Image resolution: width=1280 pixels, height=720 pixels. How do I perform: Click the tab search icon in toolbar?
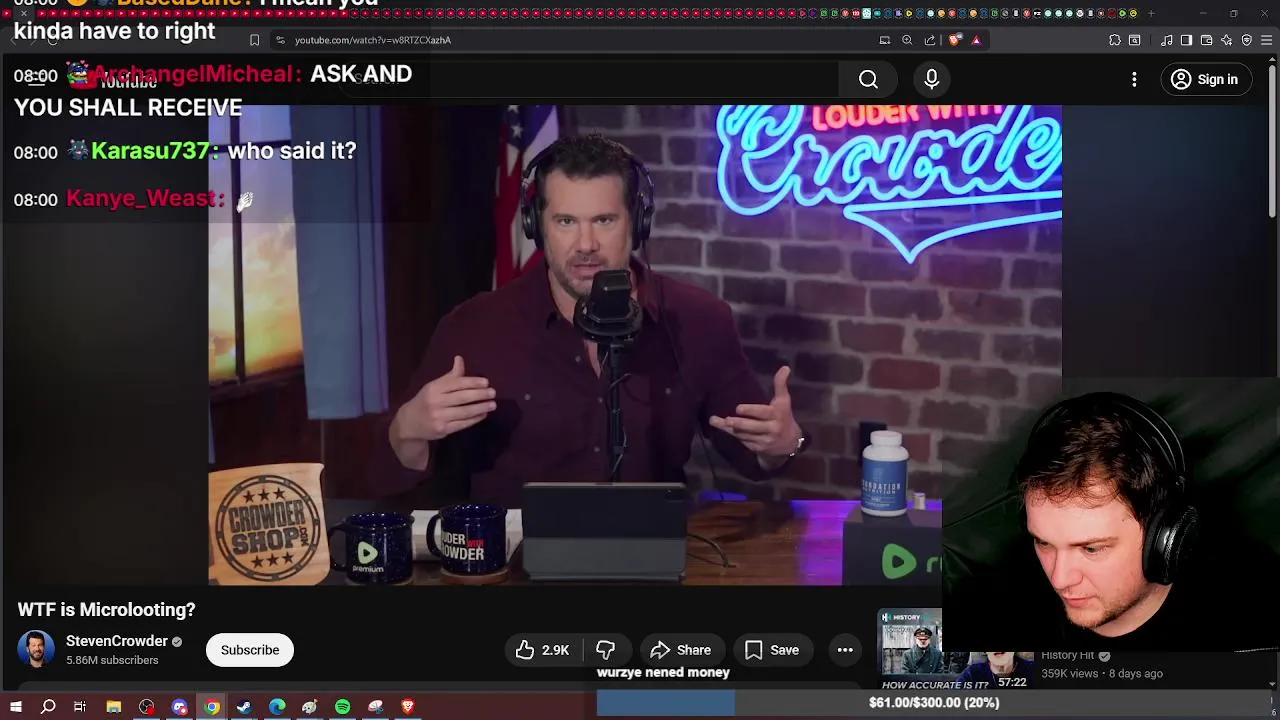(x=1135, y=40)
